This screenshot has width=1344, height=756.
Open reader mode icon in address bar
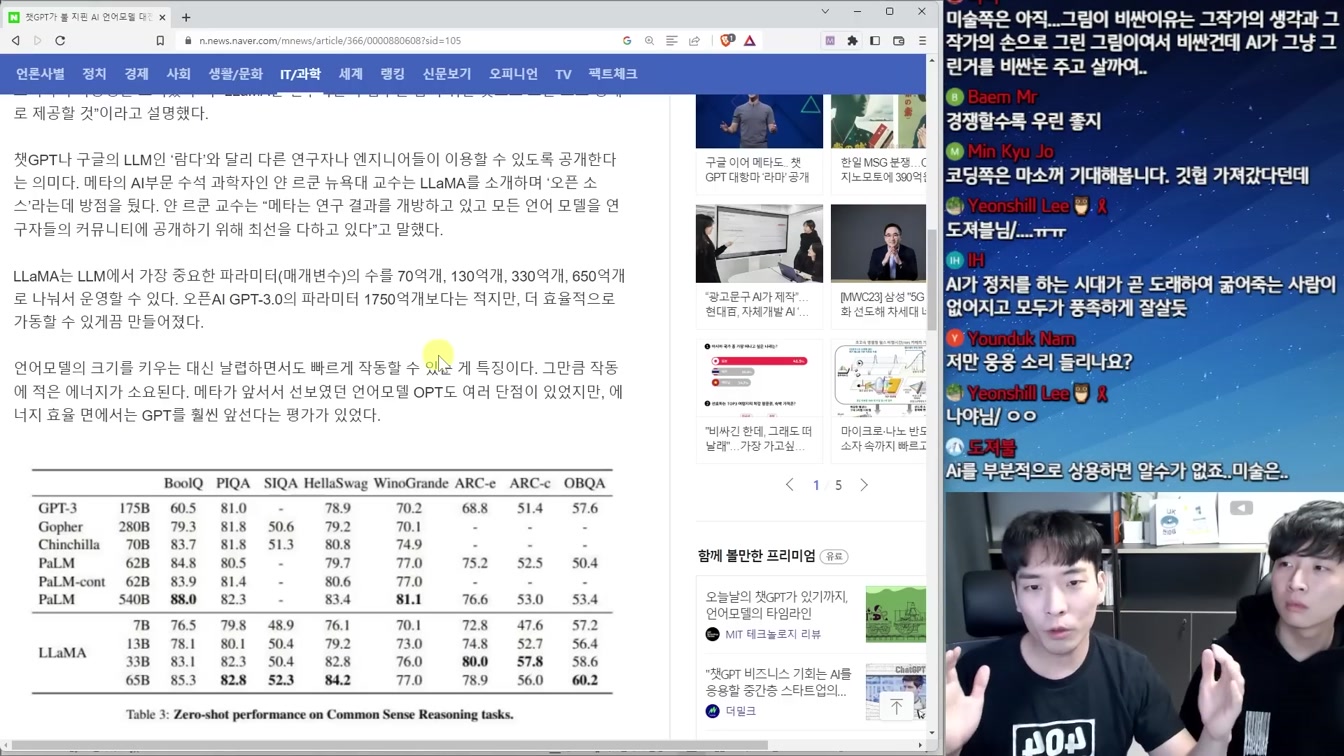coord(672,41)
